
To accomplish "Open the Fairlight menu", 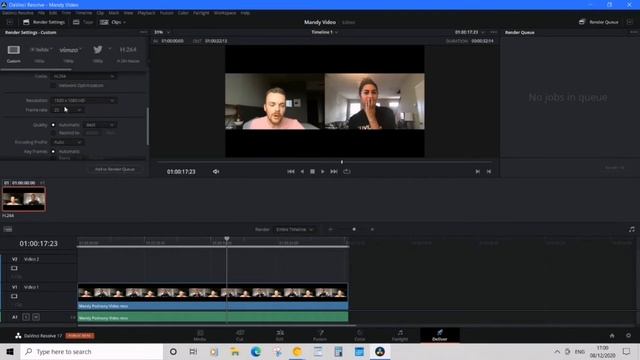I will [x=201, y=13].
